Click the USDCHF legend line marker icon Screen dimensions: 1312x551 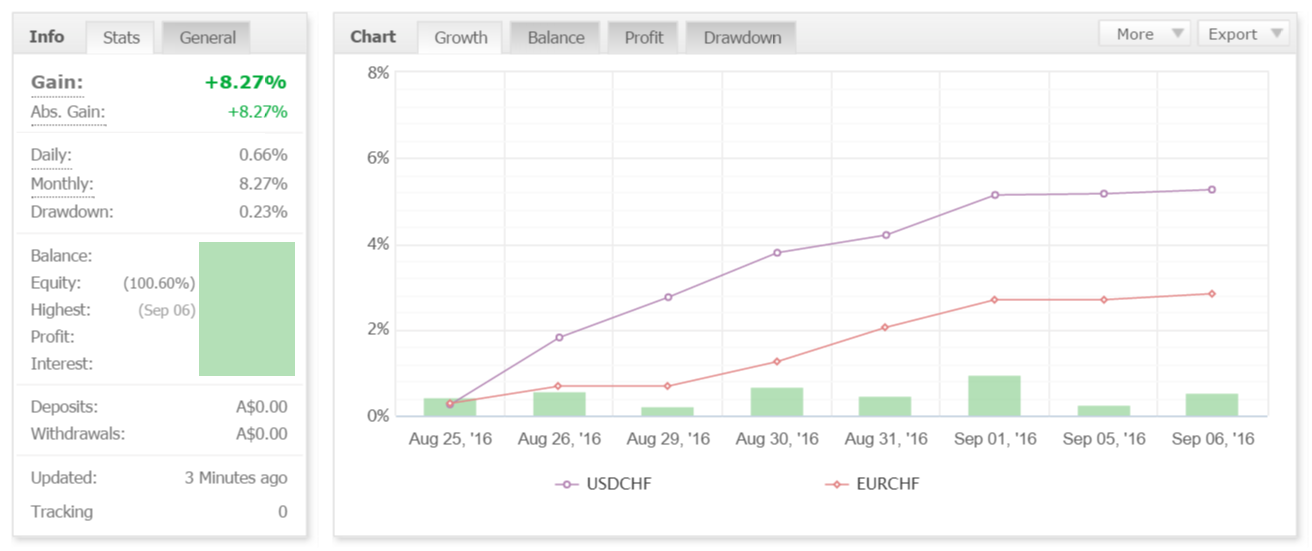pyautogui.click(x=567, y=484)
